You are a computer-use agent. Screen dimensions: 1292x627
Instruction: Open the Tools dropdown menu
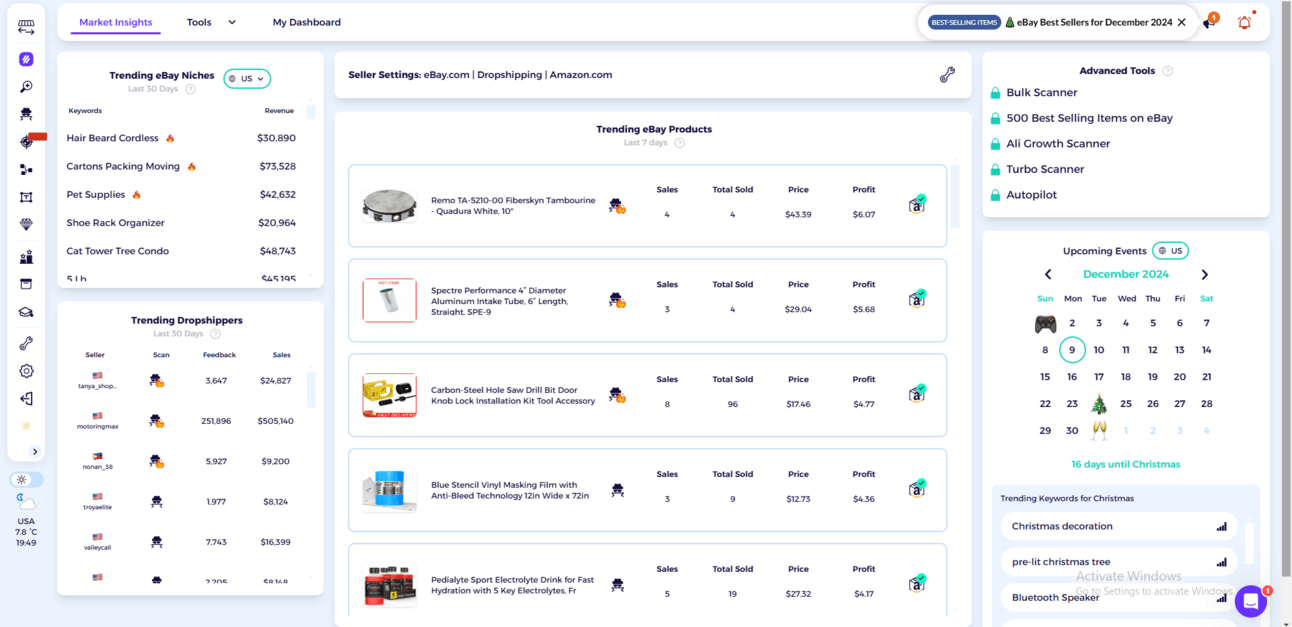(211, 22)
